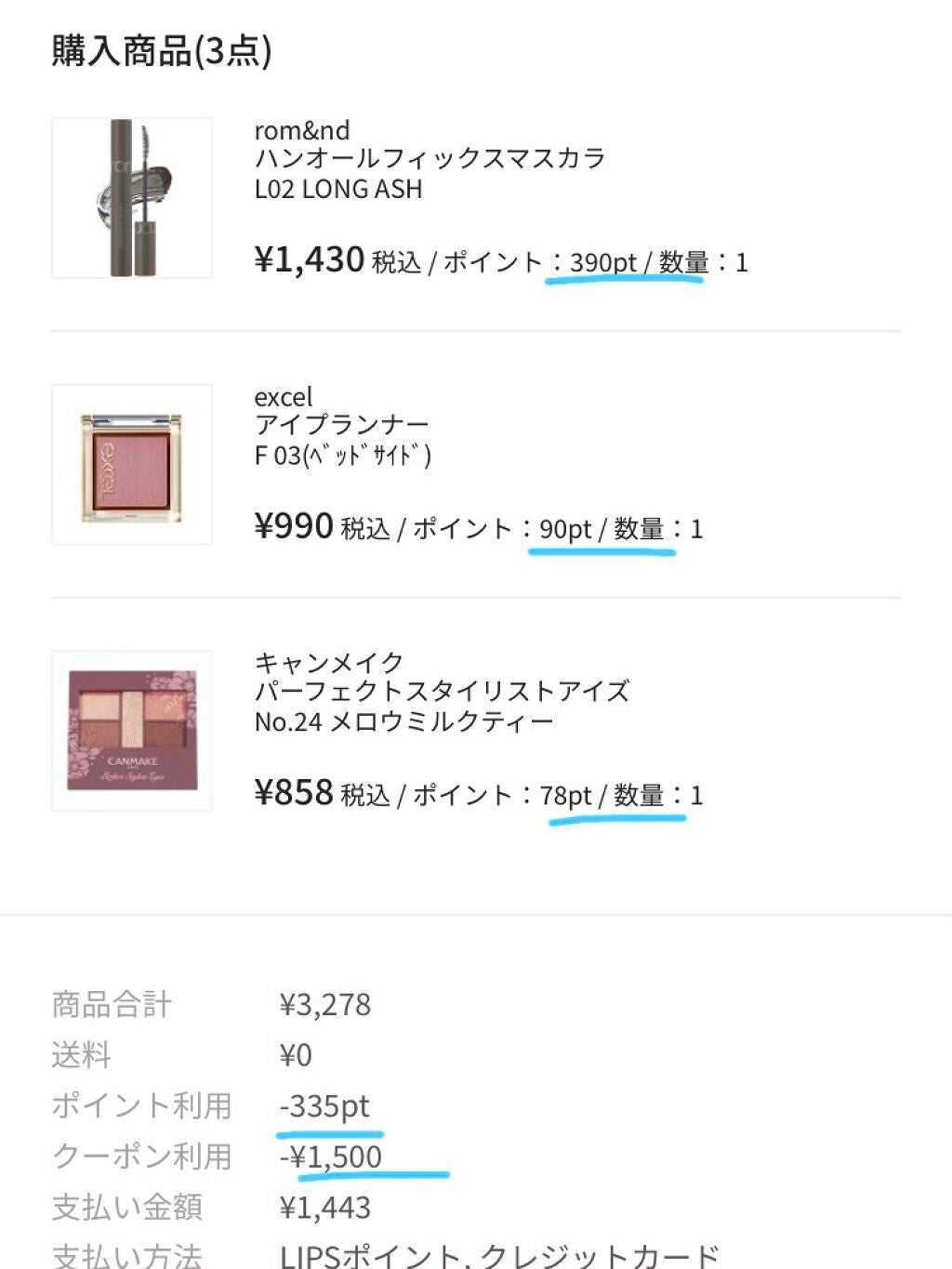
Task: Tap the 390pt points value
Action: click(602, 263)
